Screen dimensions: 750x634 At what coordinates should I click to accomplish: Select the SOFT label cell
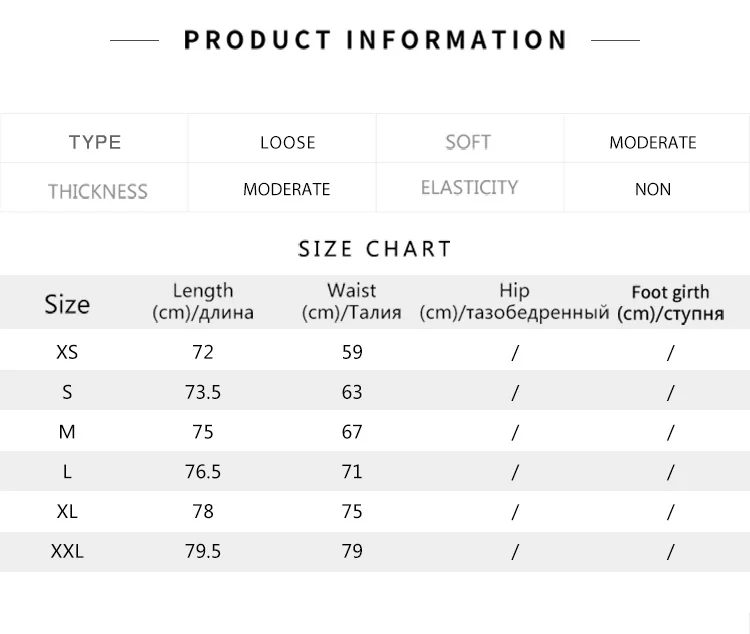(x=468, y=142)
